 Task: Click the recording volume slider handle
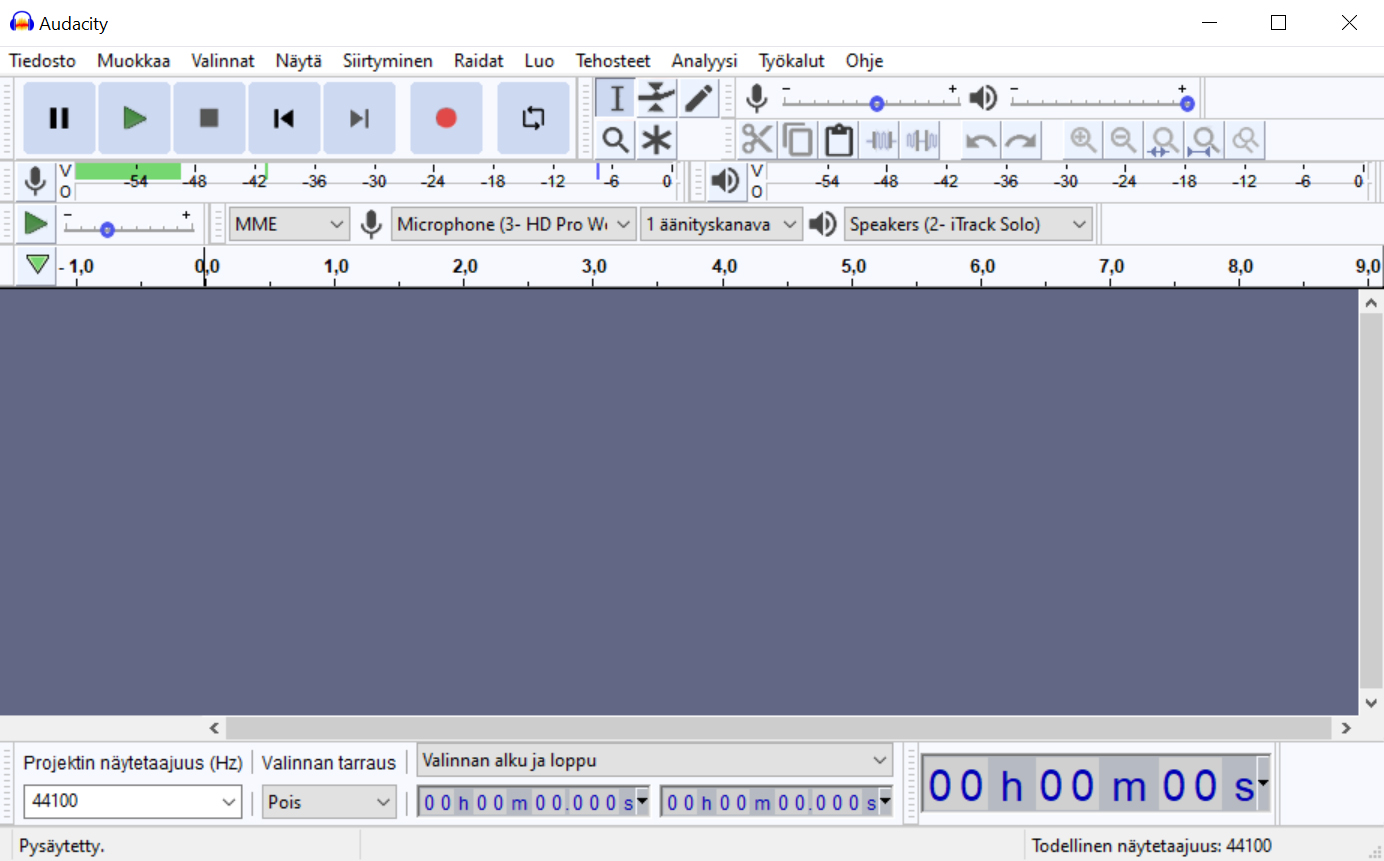[877, 103]
